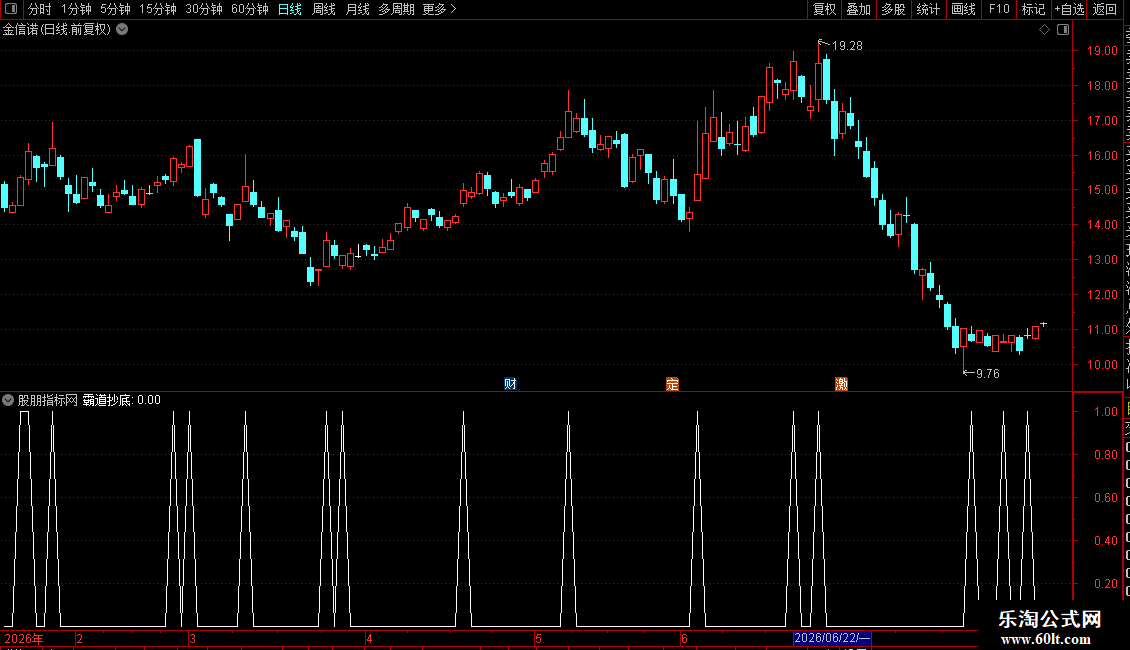The height and width of the screenshot is (650, 1130).
Task: Open F10 company information
Action: [999, 9]
